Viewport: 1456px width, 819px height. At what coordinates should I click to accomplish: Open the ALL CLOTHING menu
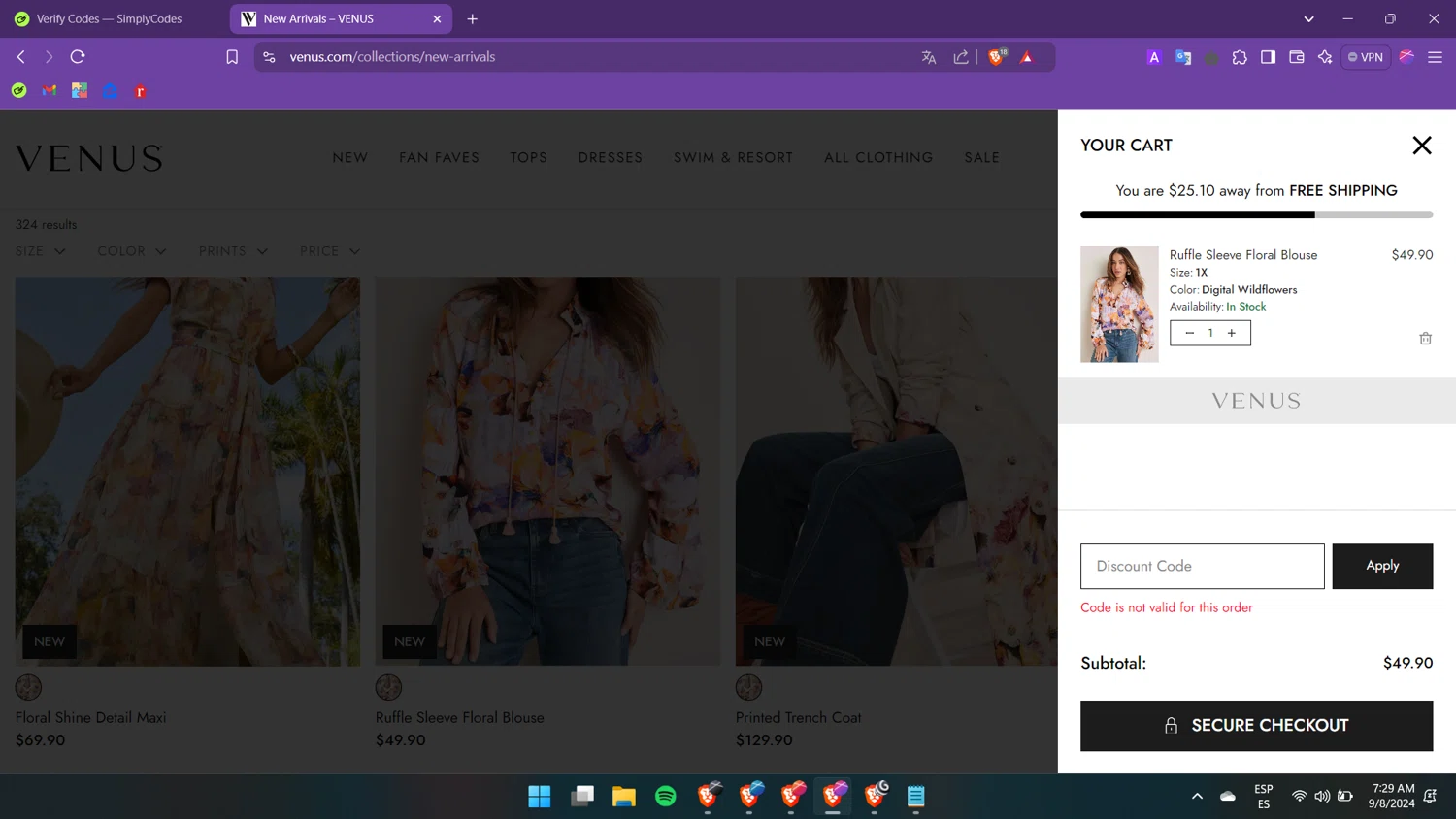pos(878,158)
